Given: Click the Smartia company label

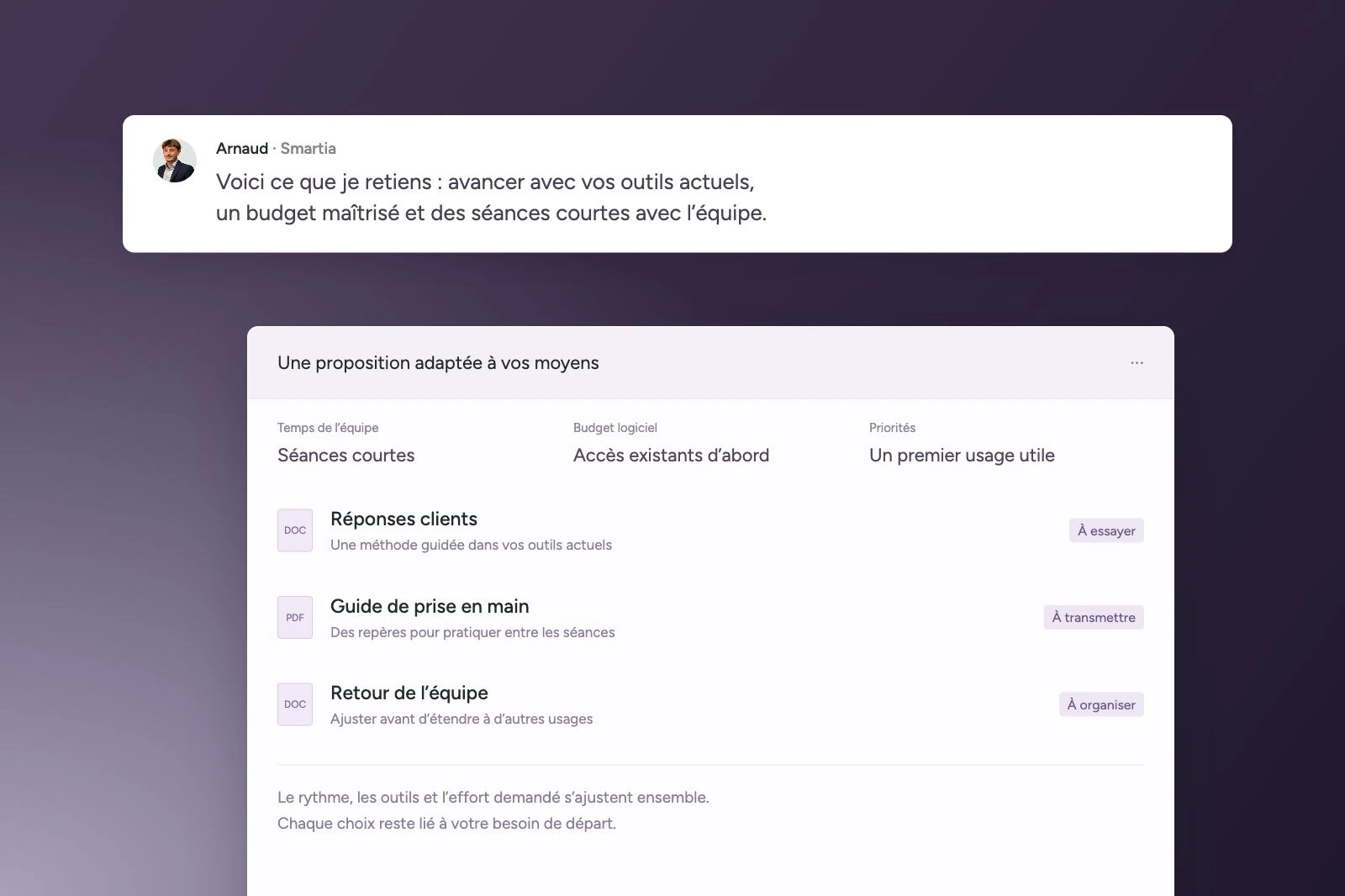Looking at the screenshot, I should tap(308, 148).
